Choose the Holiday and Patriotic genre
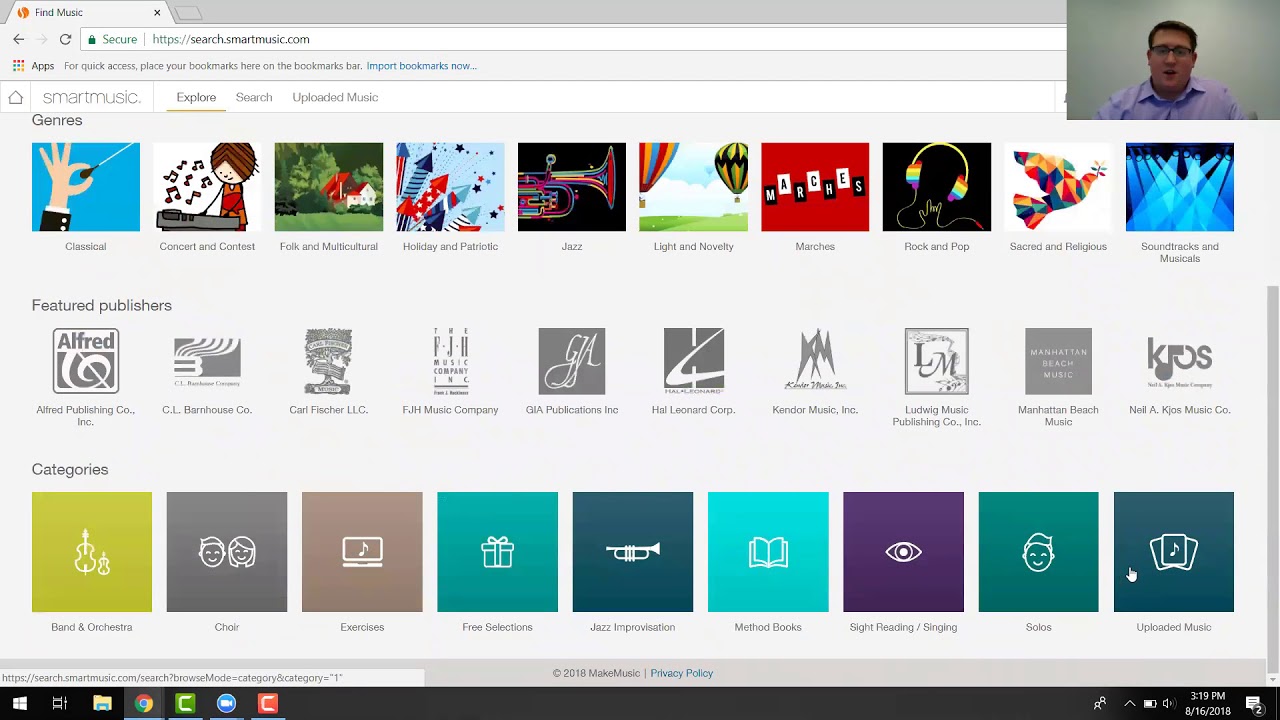The height and width of the screenshot is (720, 1280). click(450, 187)
